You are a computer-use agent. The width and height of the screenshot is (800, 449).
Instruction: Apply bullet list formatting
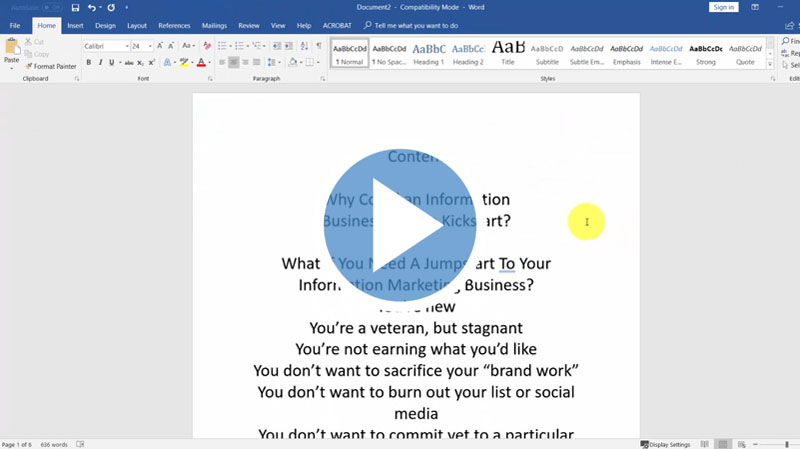pyautogui.click(x=223, y=46)
